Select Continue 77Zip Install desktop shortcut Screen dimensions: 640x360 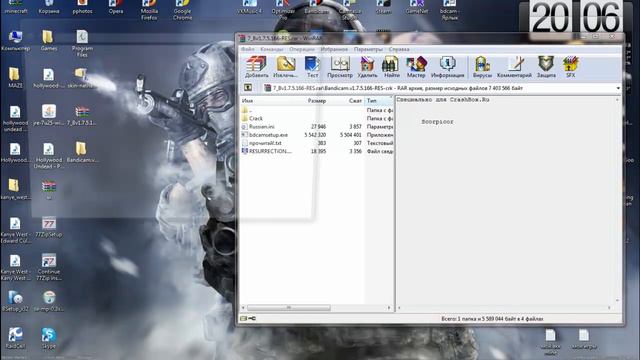[49, 267]
